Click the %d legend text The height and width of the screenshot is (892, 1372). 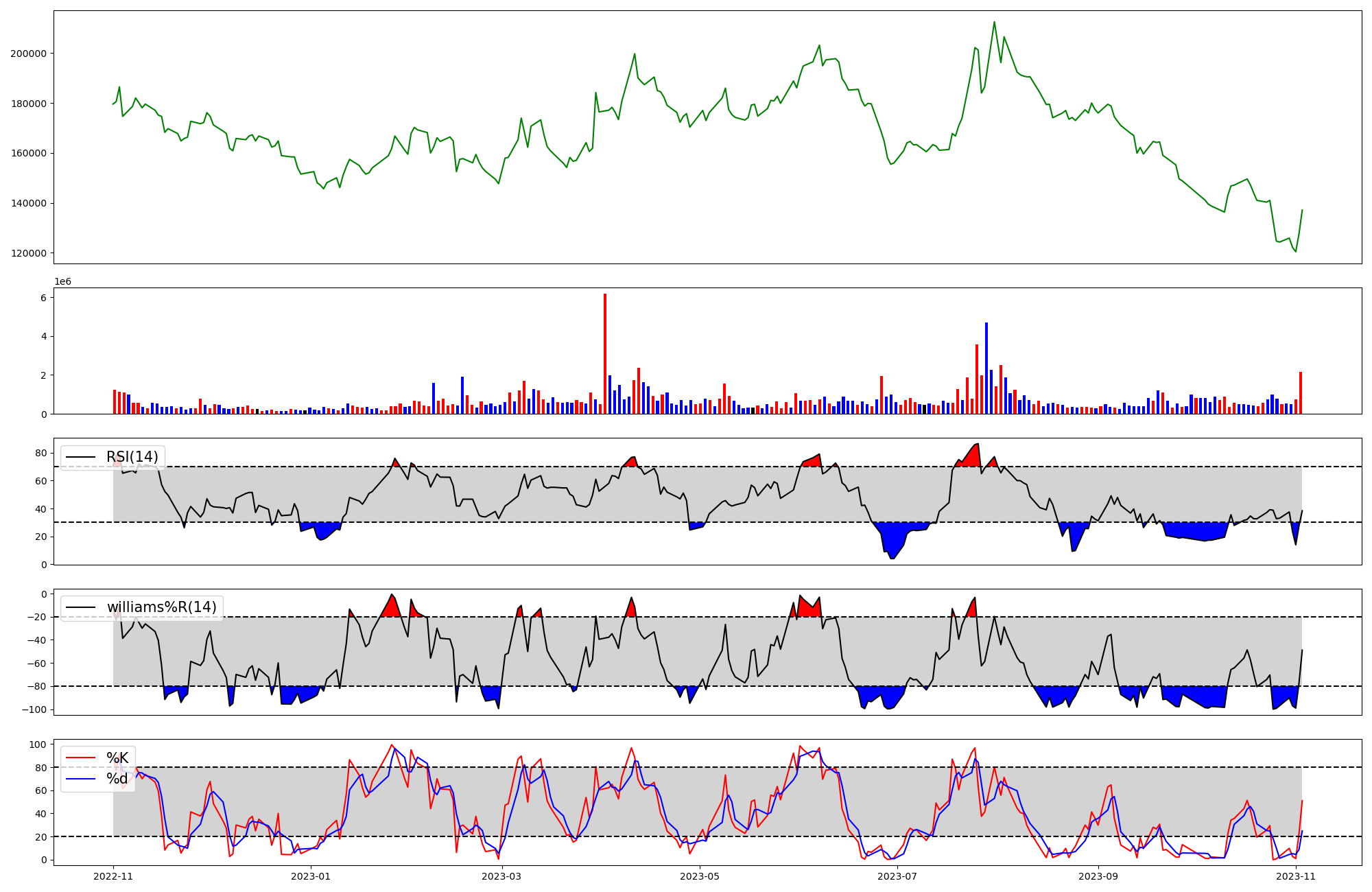117,779
